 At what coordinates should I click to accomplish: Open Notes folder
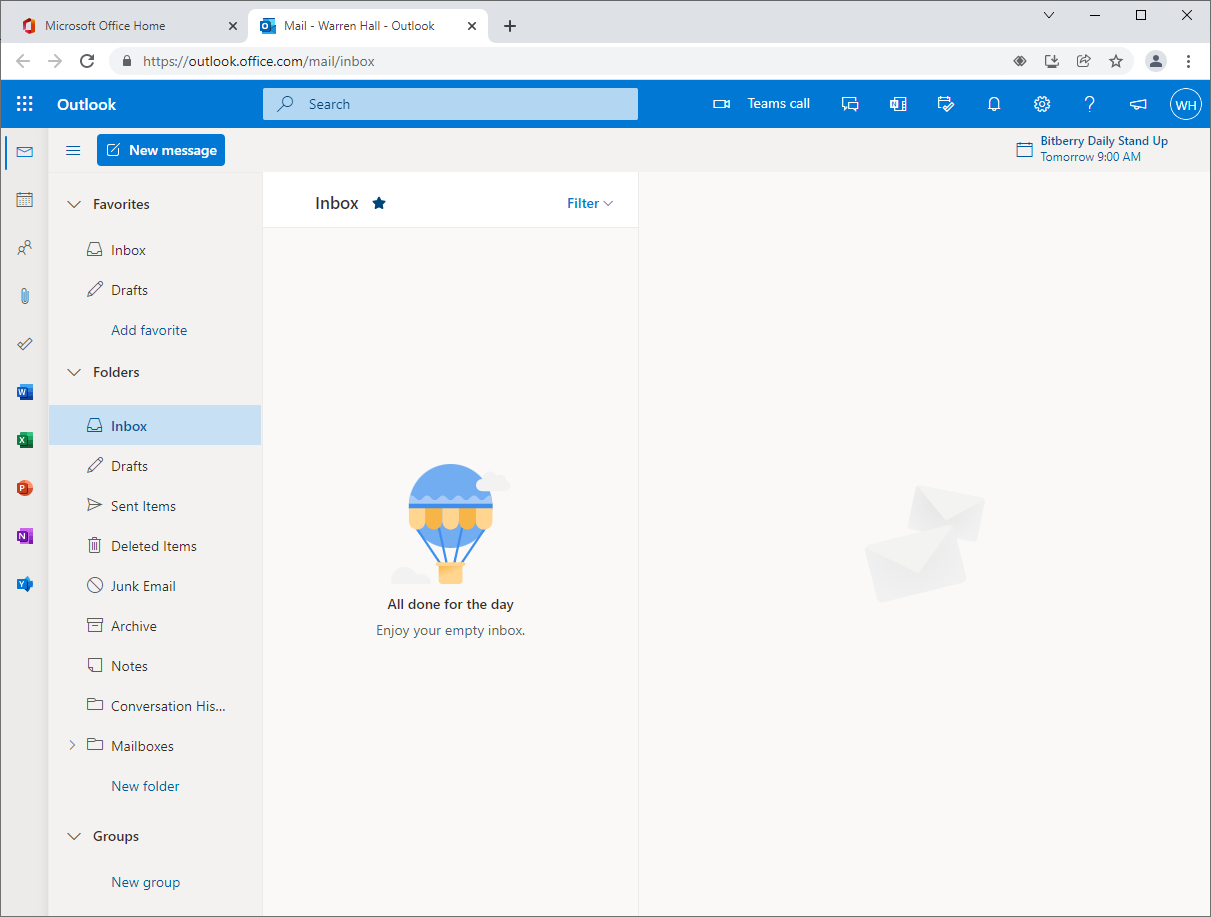click(x=155, y=666)
